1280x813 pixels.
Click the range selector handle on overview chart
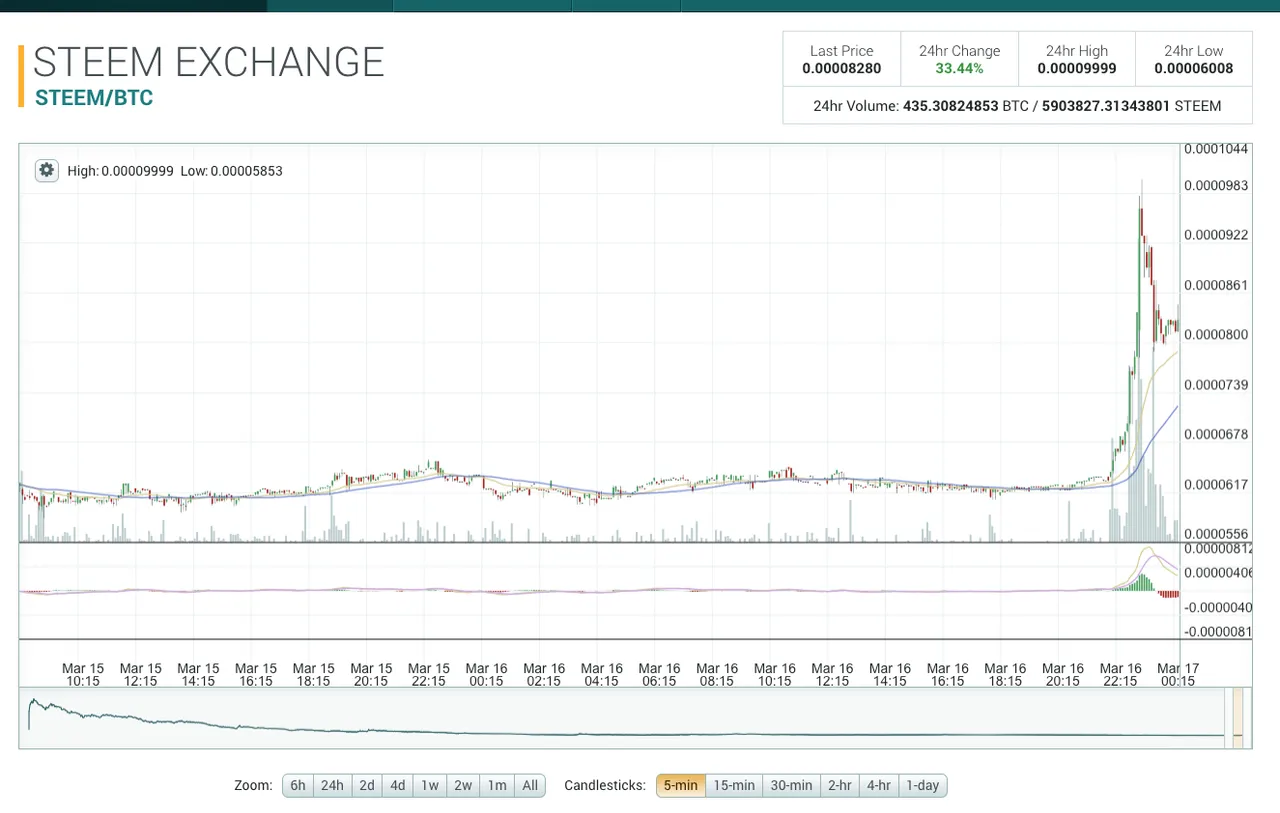[1237, 717]
